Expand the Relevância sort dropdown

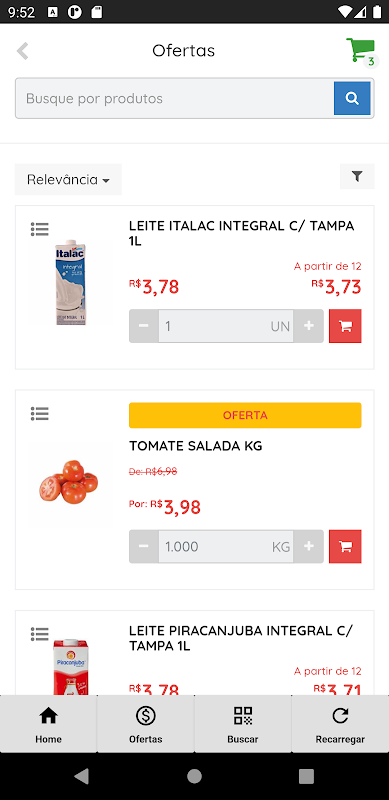68,180
